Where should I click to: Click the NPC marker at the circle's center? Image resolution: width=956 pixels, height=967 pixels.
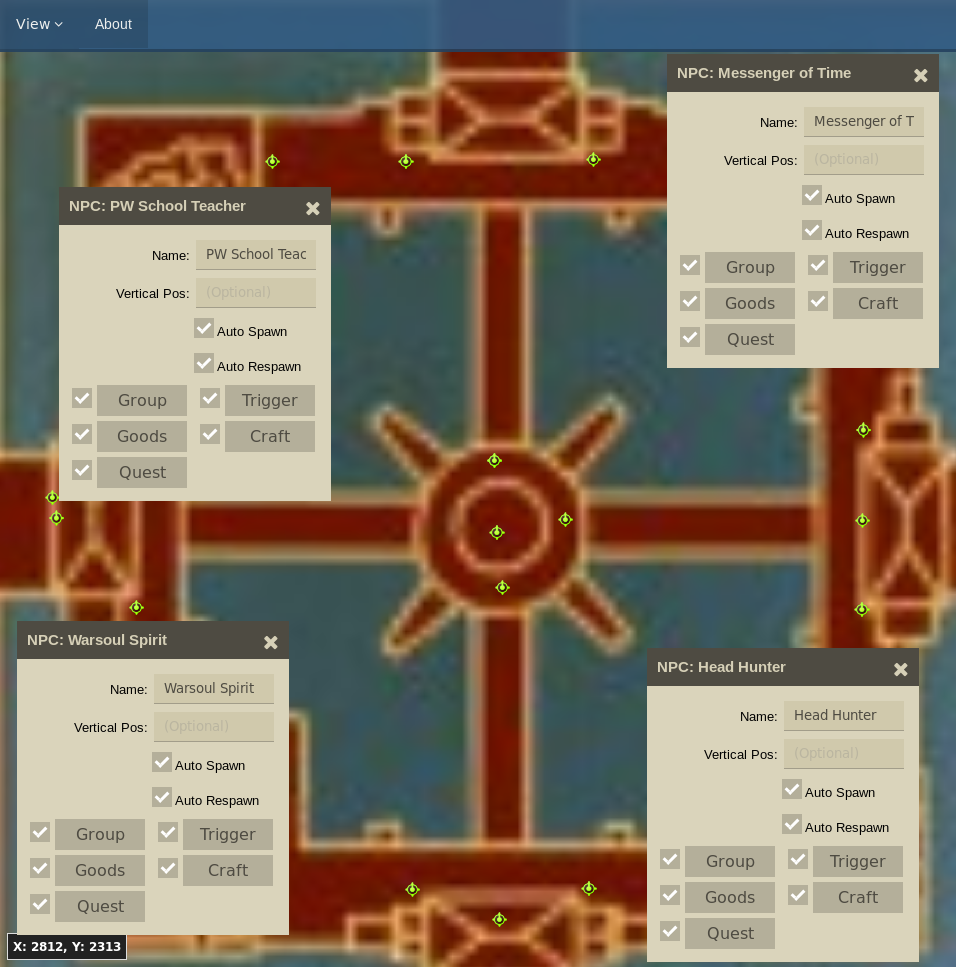tap(497, 532)
